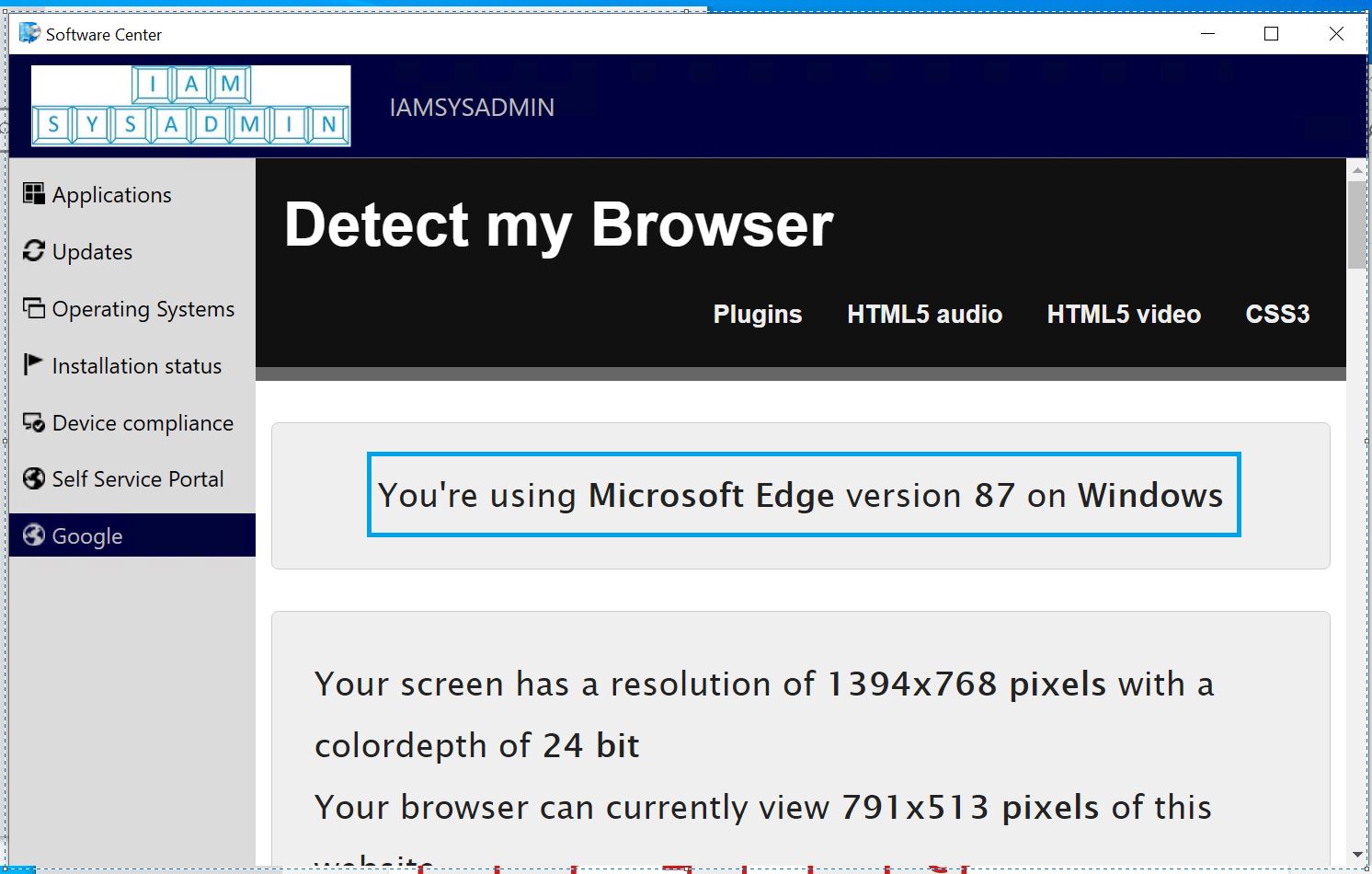Image resolution: width=1372 pixels, height=874 pixels.
Task: Open the HTML5 video link
Action: coord(1124,315)
